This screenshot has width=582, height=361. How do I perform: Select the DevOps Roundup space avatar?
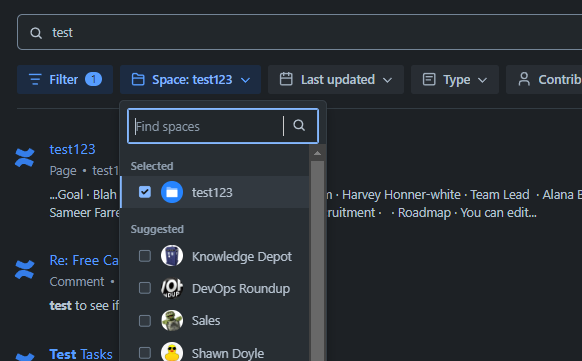(x=172, y=288)
